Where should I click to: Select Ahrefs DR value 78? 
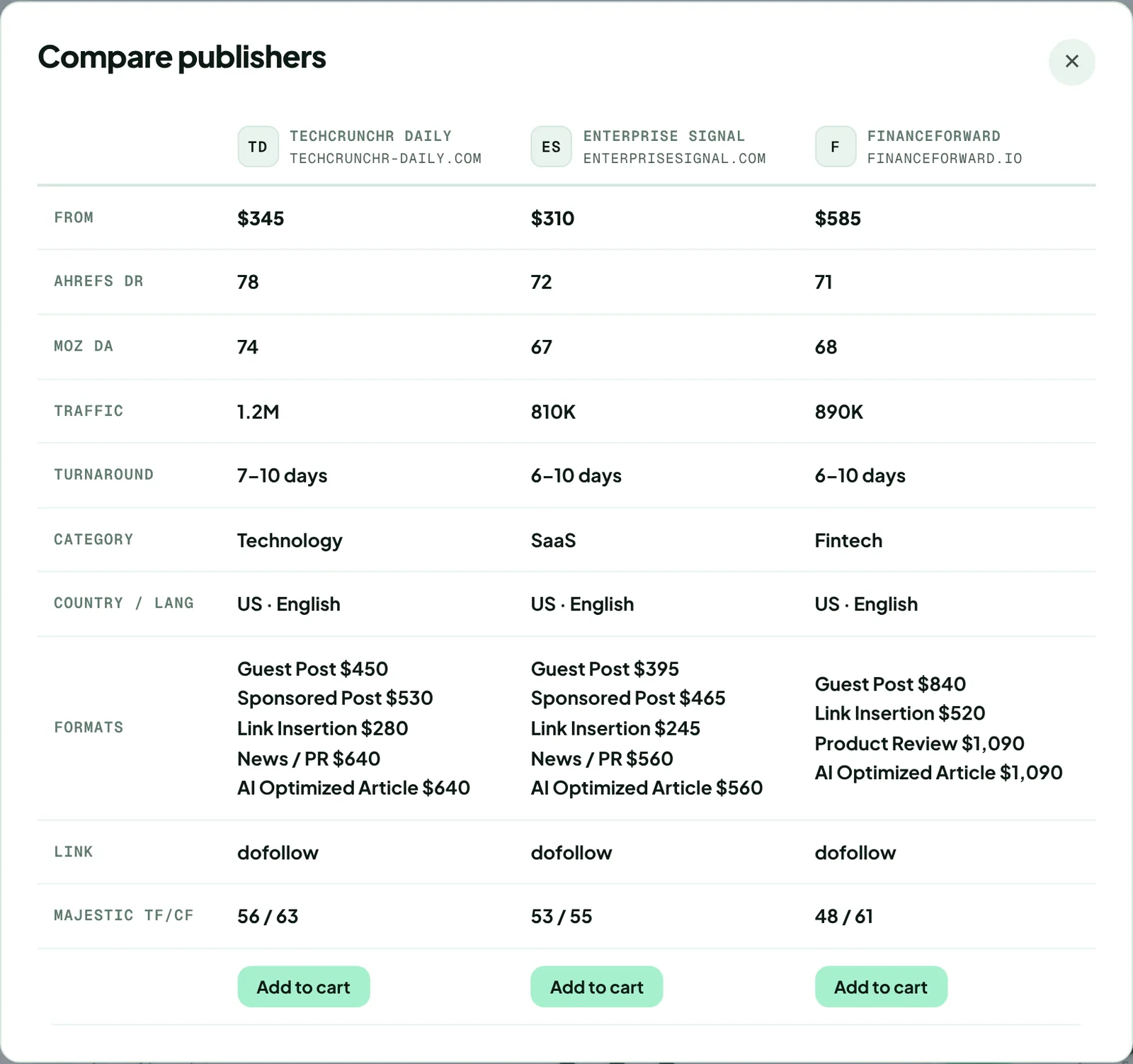point(248,282)
